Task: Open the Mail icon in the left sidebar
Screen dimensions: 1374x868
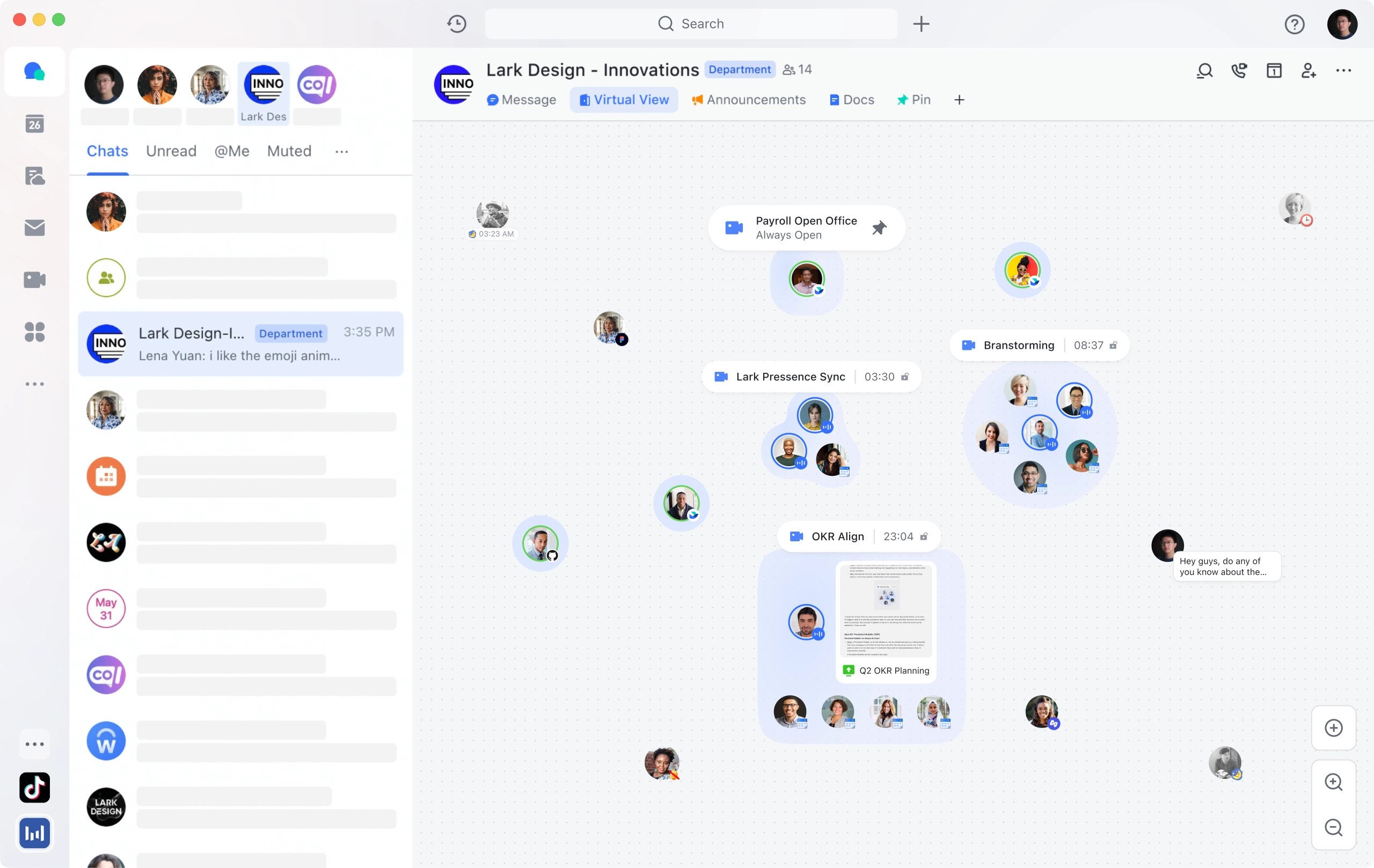Action: [x=34, y=227]
